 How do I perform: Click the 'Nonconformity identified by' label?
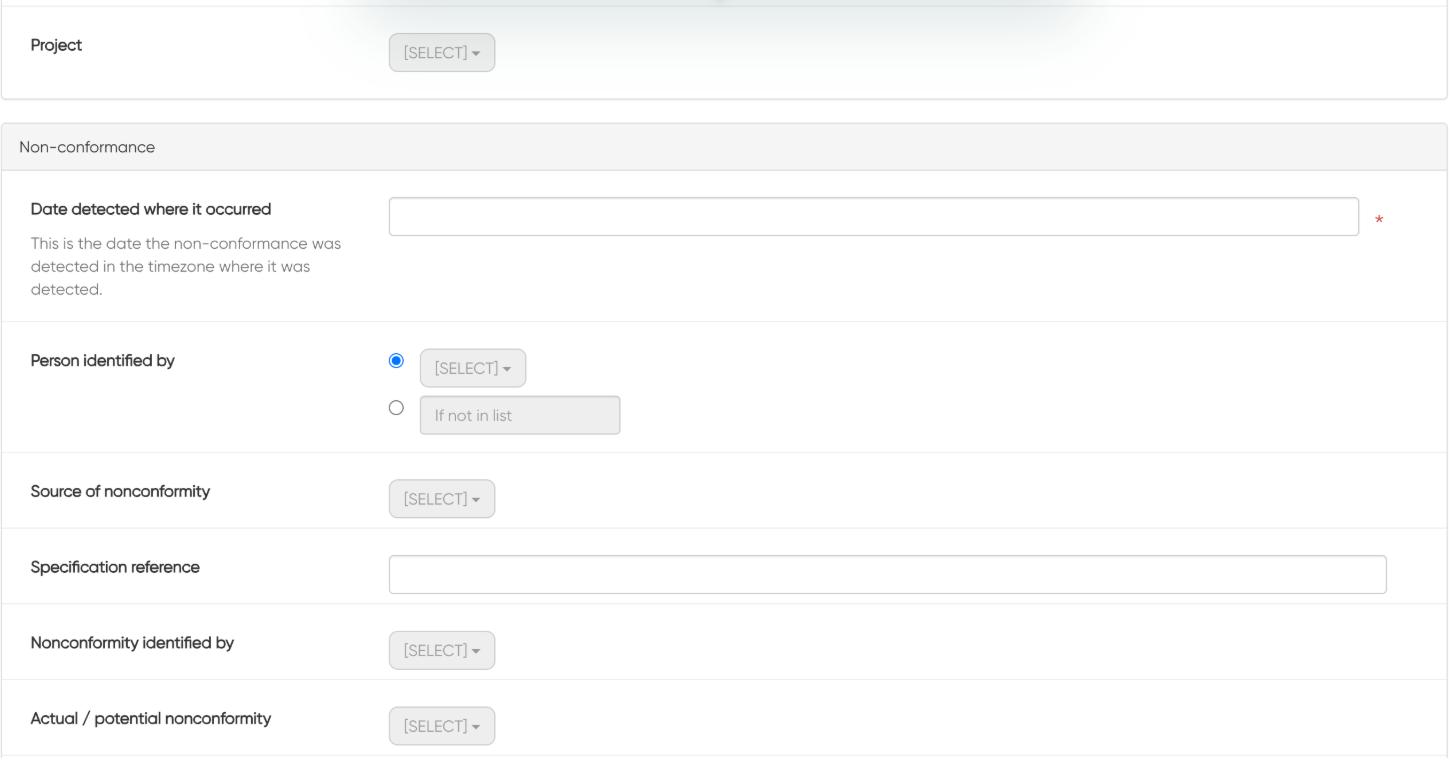click(132, 643)
